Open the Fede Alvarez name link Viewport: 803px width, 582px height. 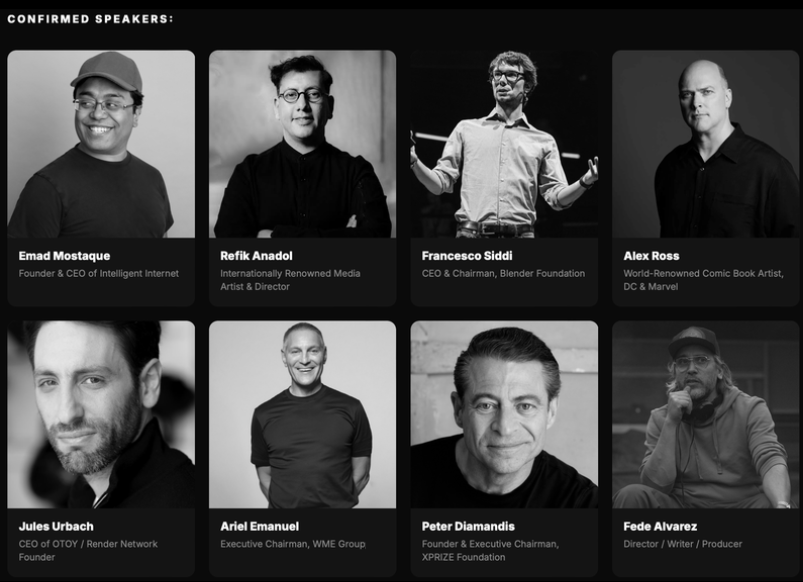660,526
